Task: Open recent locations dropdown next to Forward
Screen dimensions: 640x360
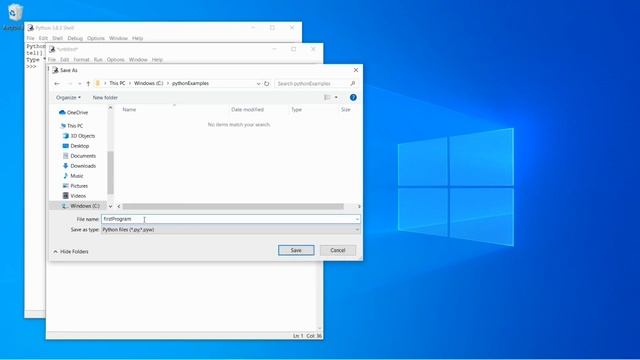Action: 79,84
